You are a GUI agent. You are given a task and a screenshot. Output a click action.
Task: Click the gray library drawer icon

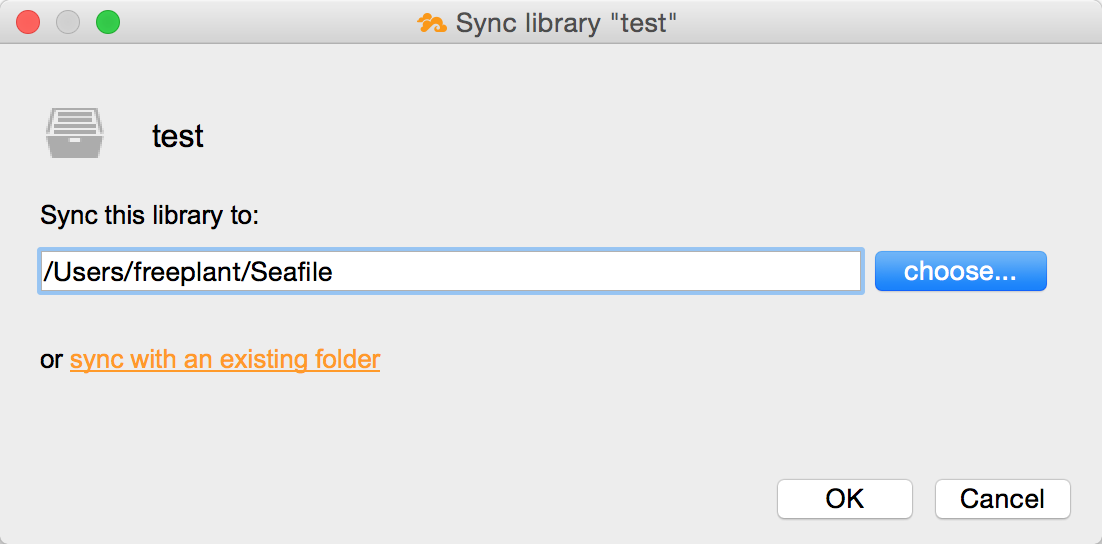click(x=74, y=133)
